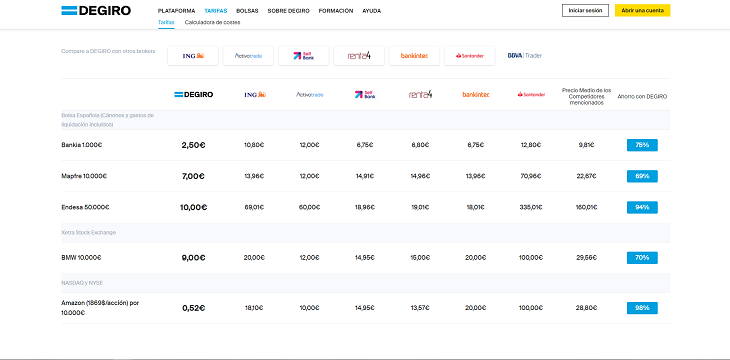730x360 pixels.
Task: Select BBVA Trader broker comparison option
Action: click(525, 55)
